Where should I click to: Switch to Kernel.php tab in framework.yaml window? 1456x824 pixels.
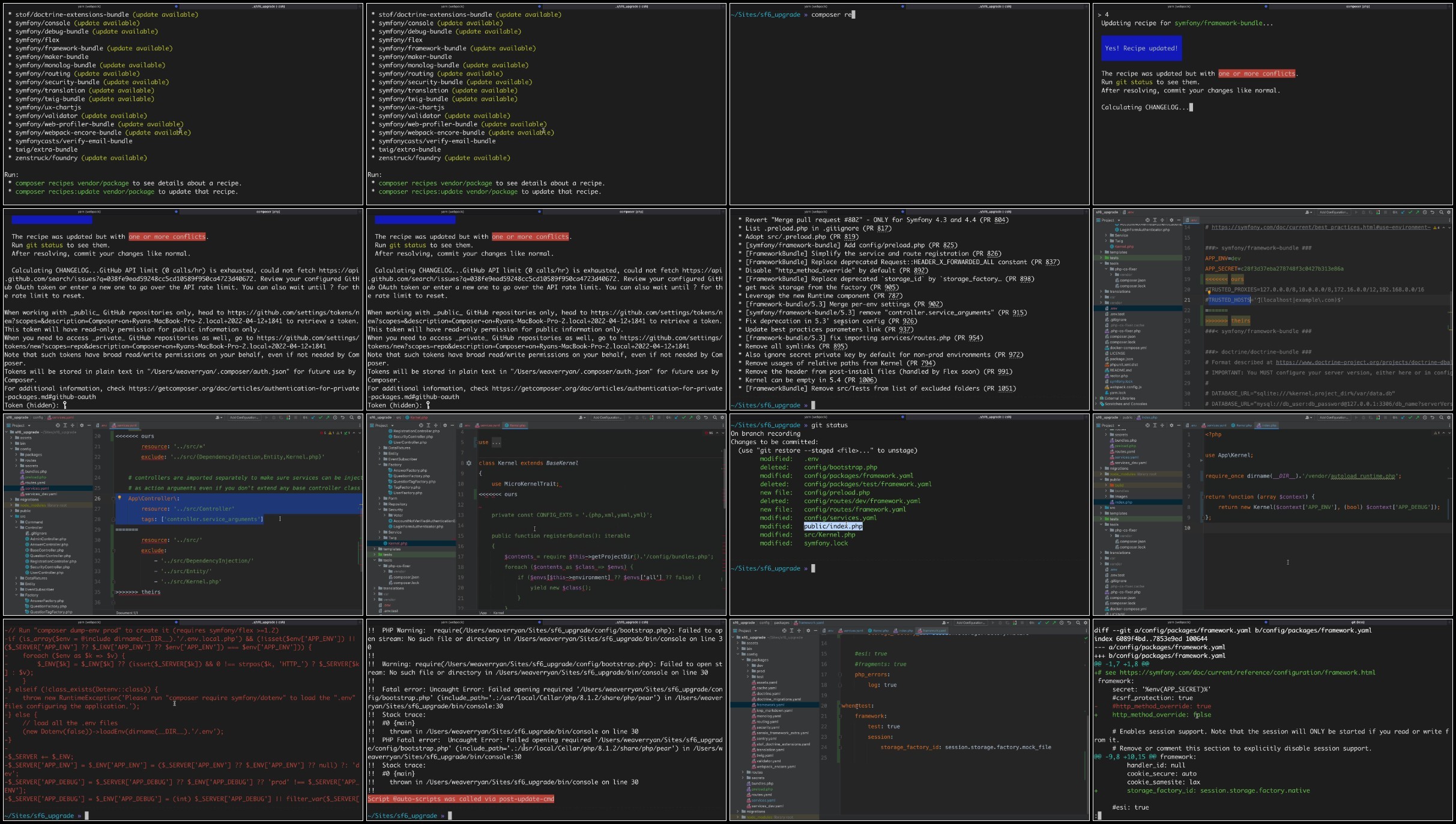click(878, 631)
